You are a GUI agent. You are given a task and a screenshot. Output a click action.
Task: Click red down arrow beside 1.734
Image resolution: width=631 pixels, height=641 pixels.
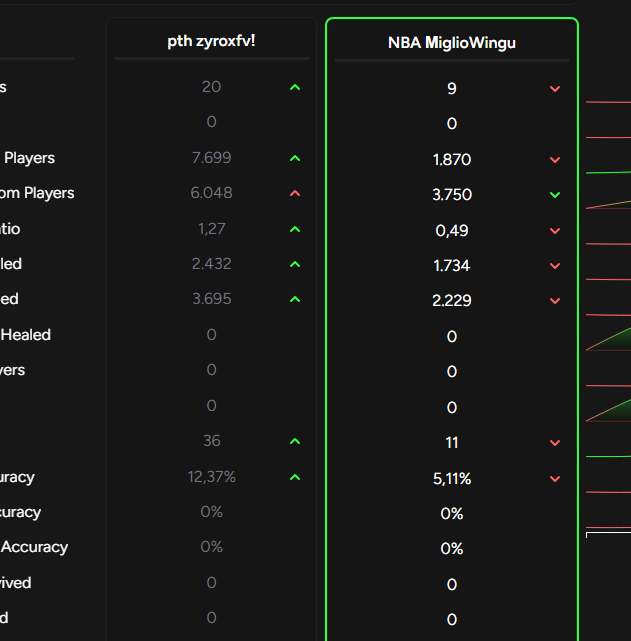pyautogui.click(x=555, y=266)
